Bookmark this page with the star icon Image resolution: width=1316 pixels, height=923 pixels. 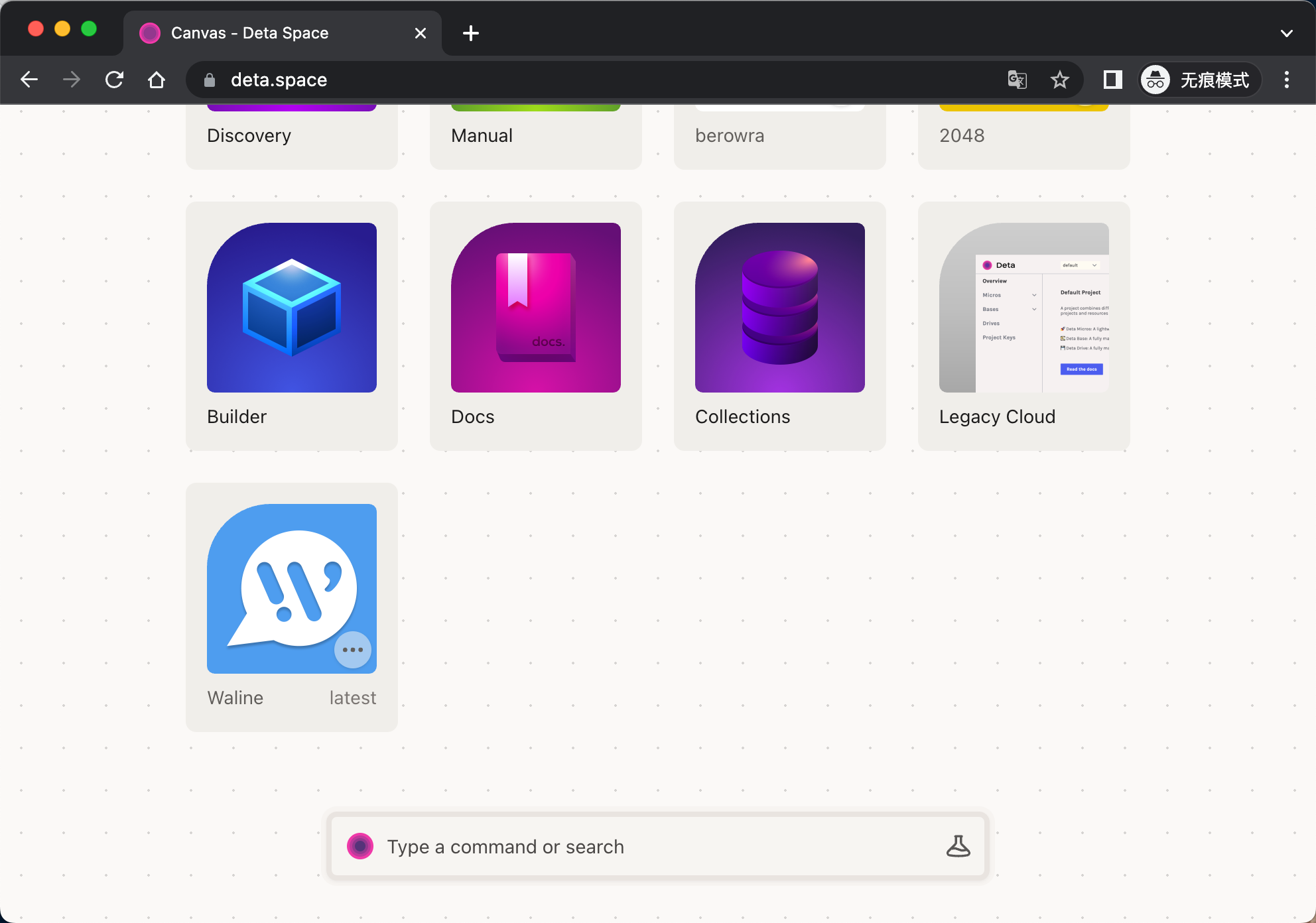tap(1060, 80)
